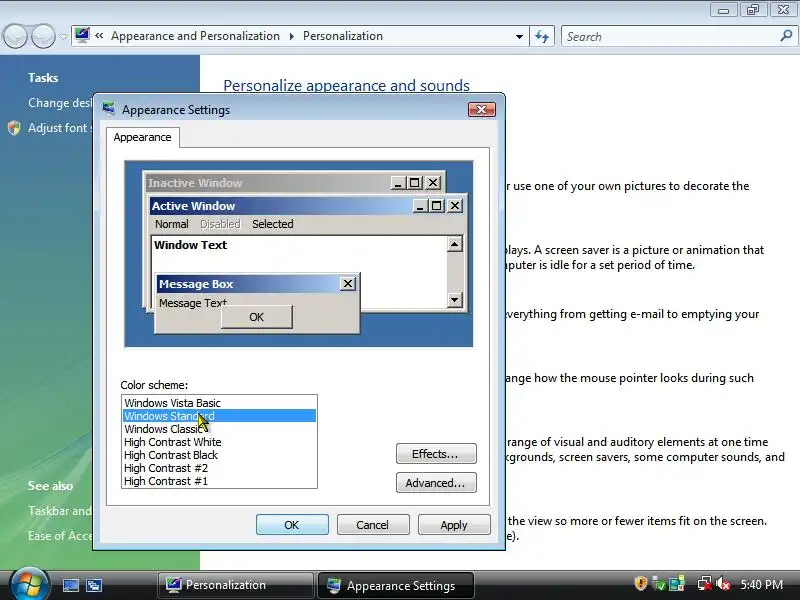The height and width of the screenshot is (600, 800).
Task: Open Taskbar and Start Menu link
Action: coord(60,511)
